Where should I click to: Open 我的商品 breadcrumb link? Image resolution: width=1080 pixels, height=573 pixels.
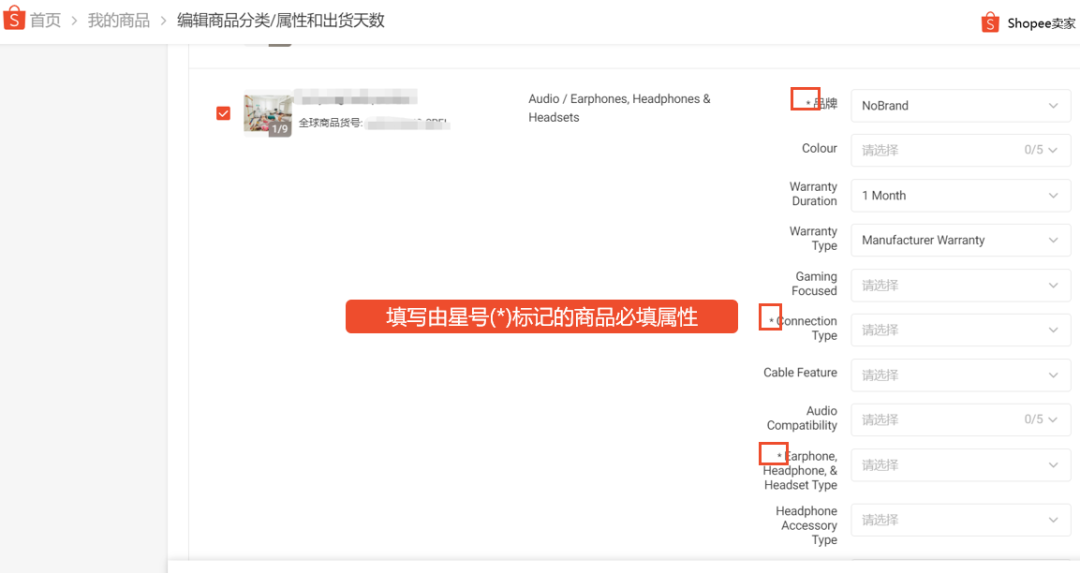118,21
